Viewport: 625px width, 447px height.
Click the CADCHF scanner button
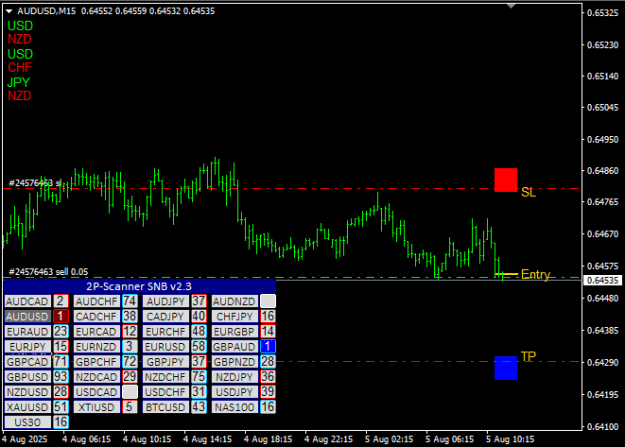[x=97, y=316]
